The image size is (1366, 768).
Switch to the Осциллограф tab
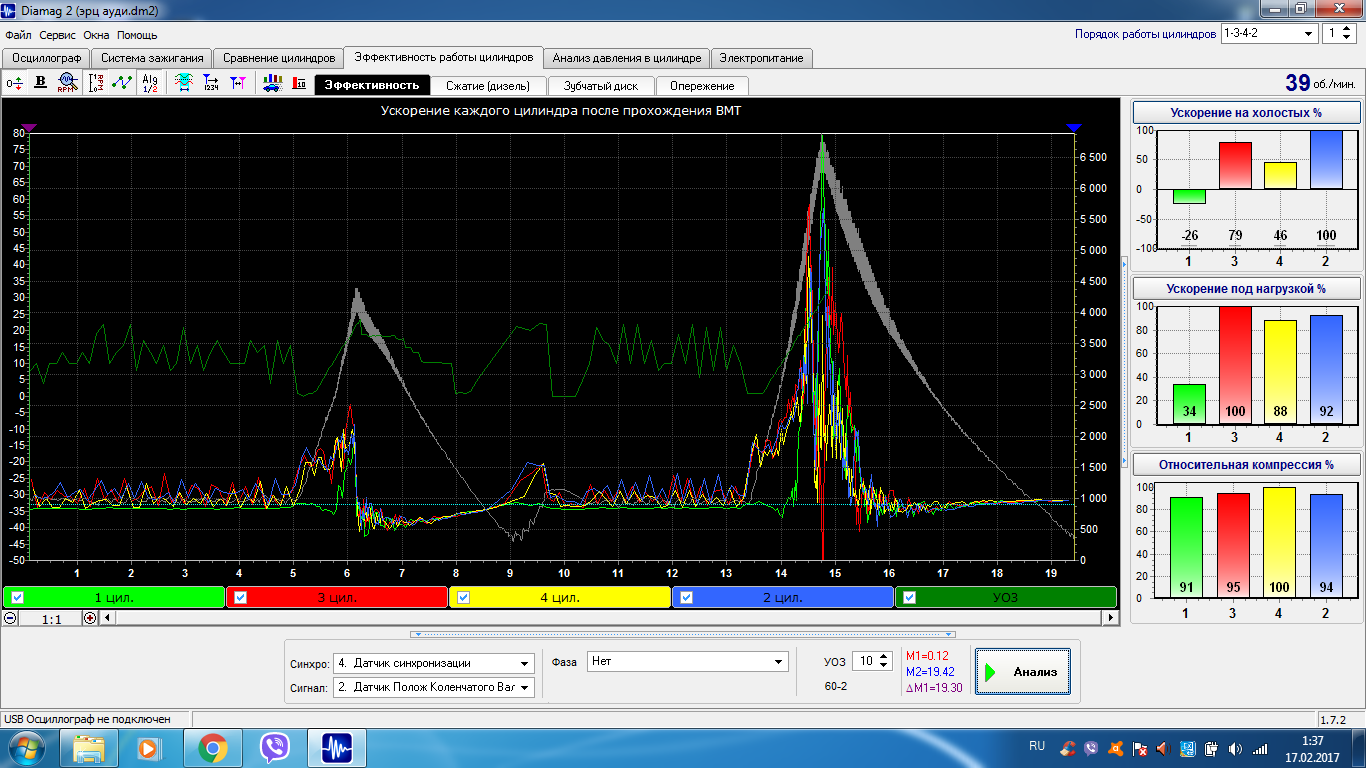click(47, 58)
